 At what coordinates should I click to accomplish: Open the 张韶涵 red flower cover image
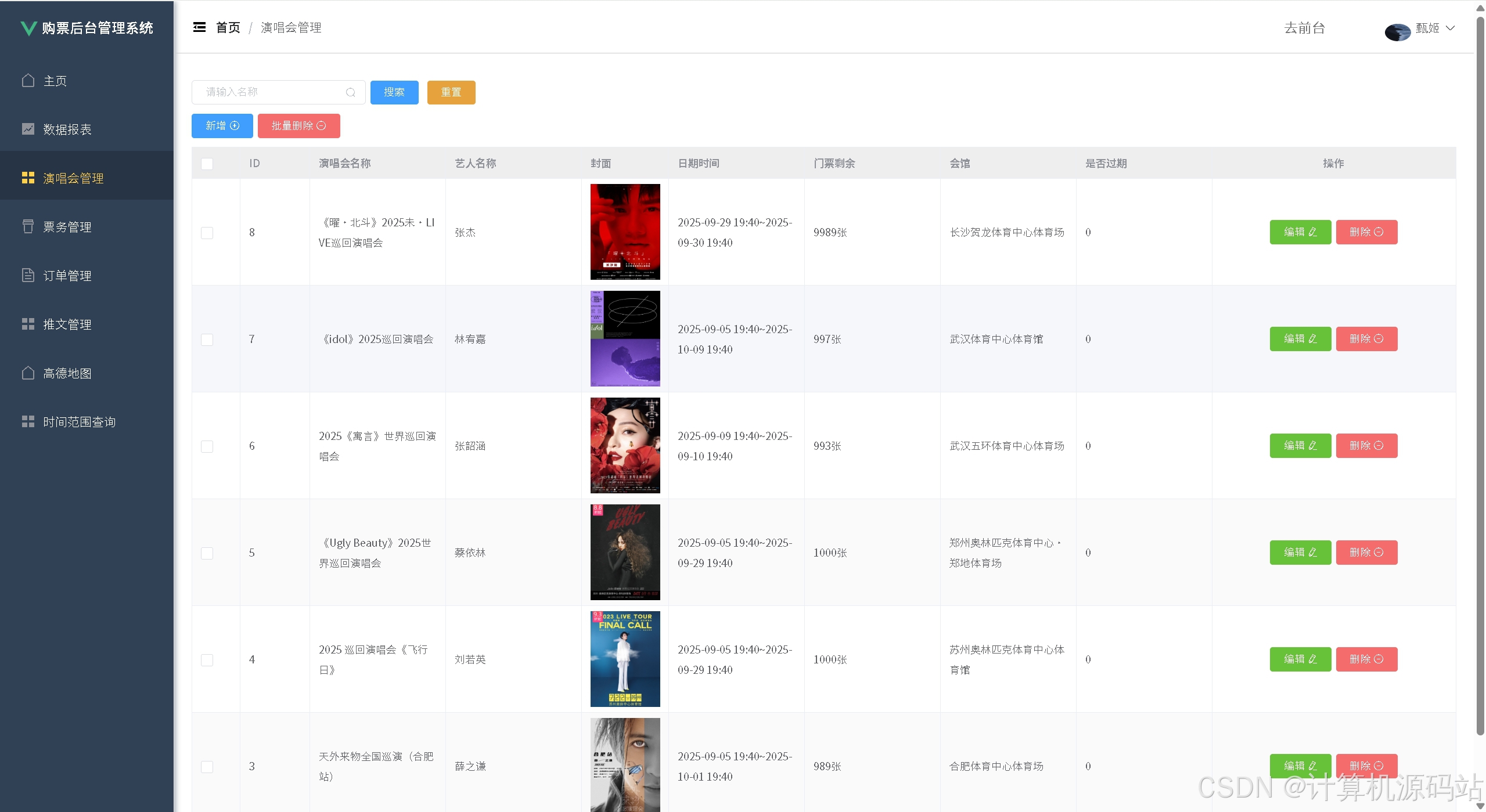pos(625,445)
